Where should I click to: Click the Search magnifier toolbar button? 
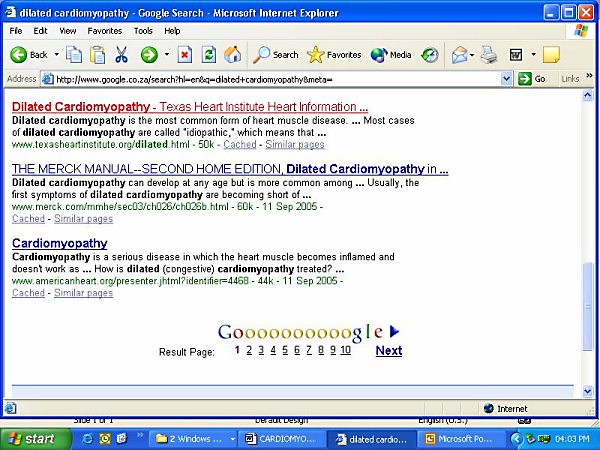tap(276, 55)
